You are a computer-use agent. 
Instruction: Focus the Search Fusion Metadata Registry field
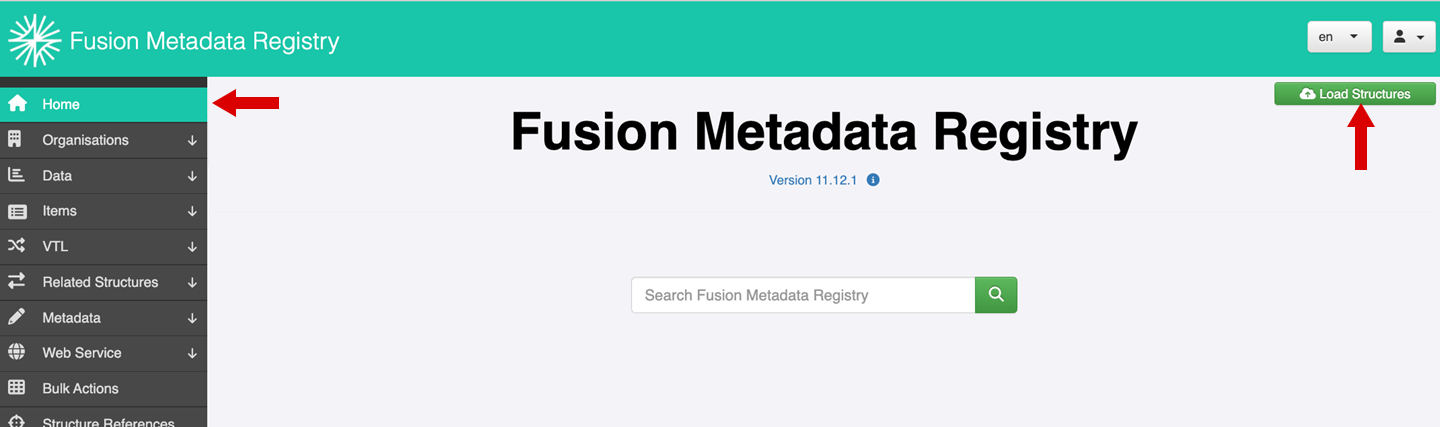(803, 295)
